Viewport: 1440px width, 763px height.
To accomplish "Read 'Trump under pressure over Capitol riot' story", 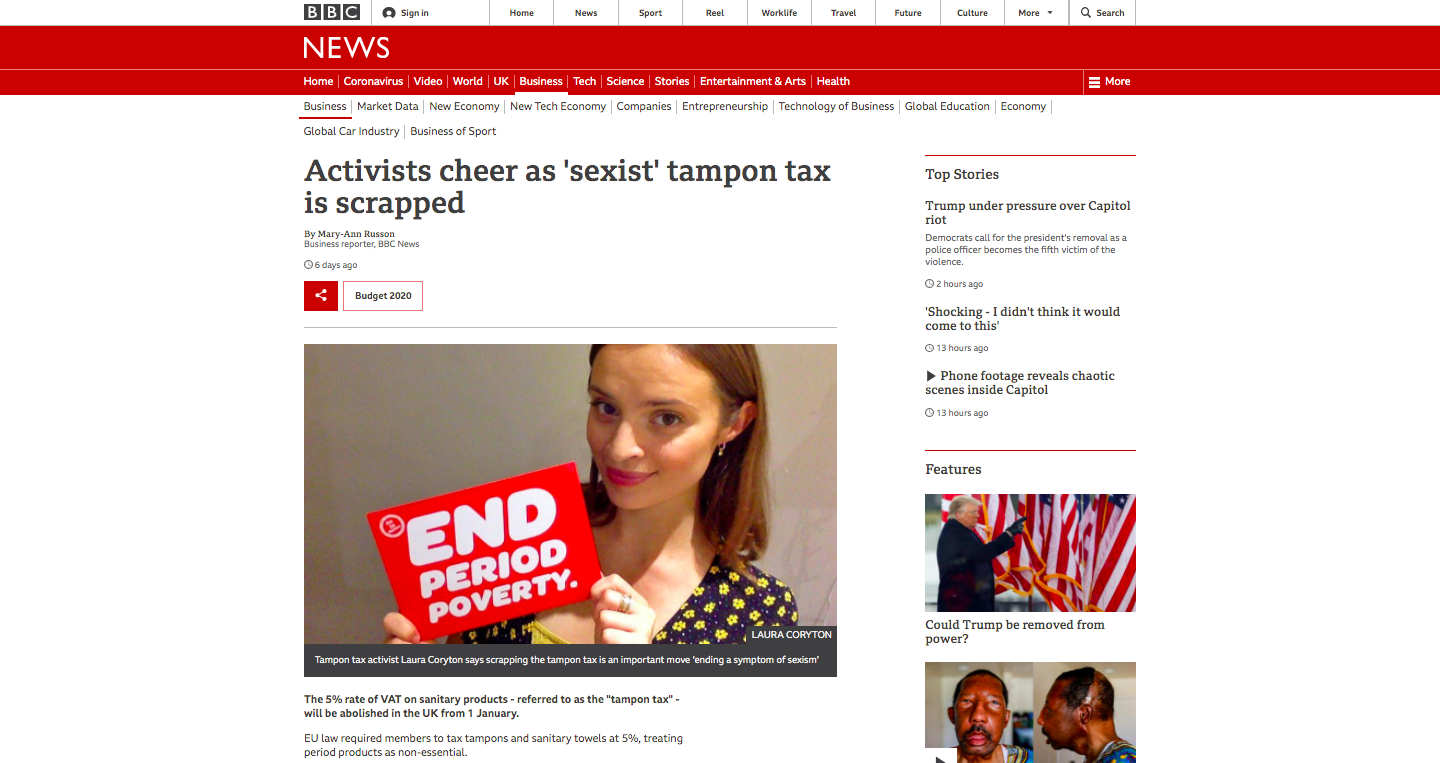I will pos(1028,213).
